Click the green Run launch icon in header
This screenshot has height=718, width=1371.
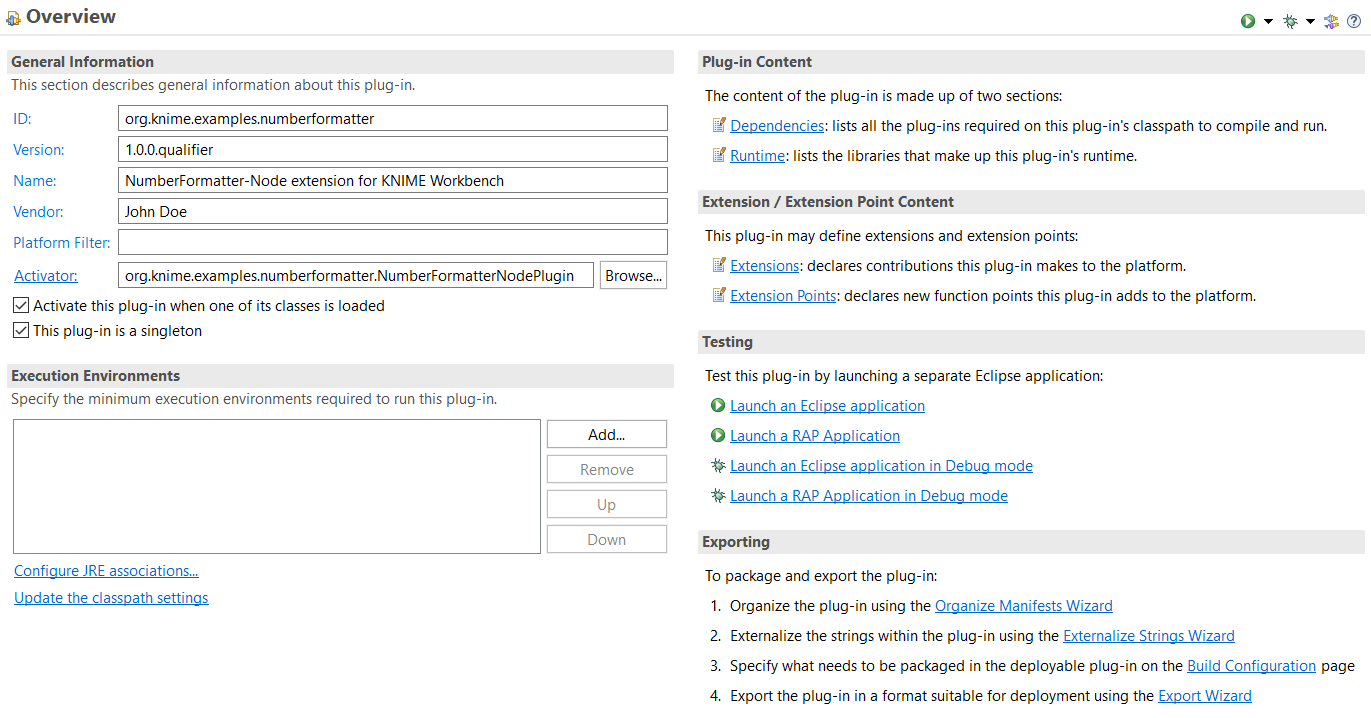[x=1248, y=21]
